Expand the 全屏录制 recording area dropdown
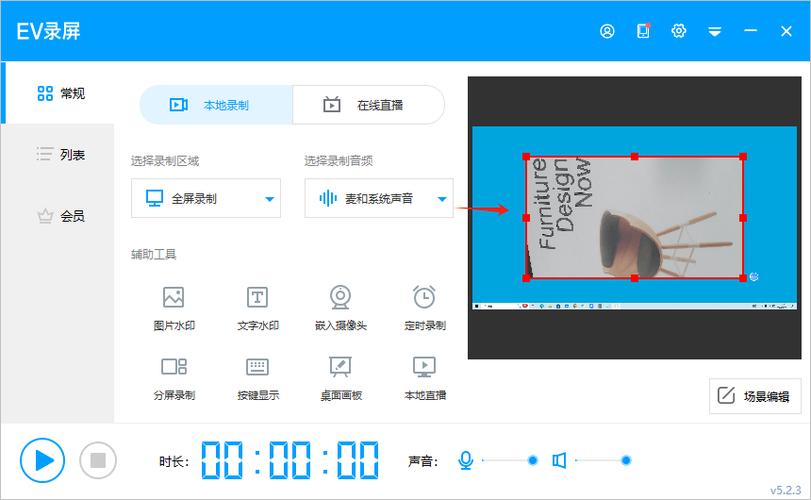The height and width of the screenshot is (500, 811). click(x=269, y=199)
